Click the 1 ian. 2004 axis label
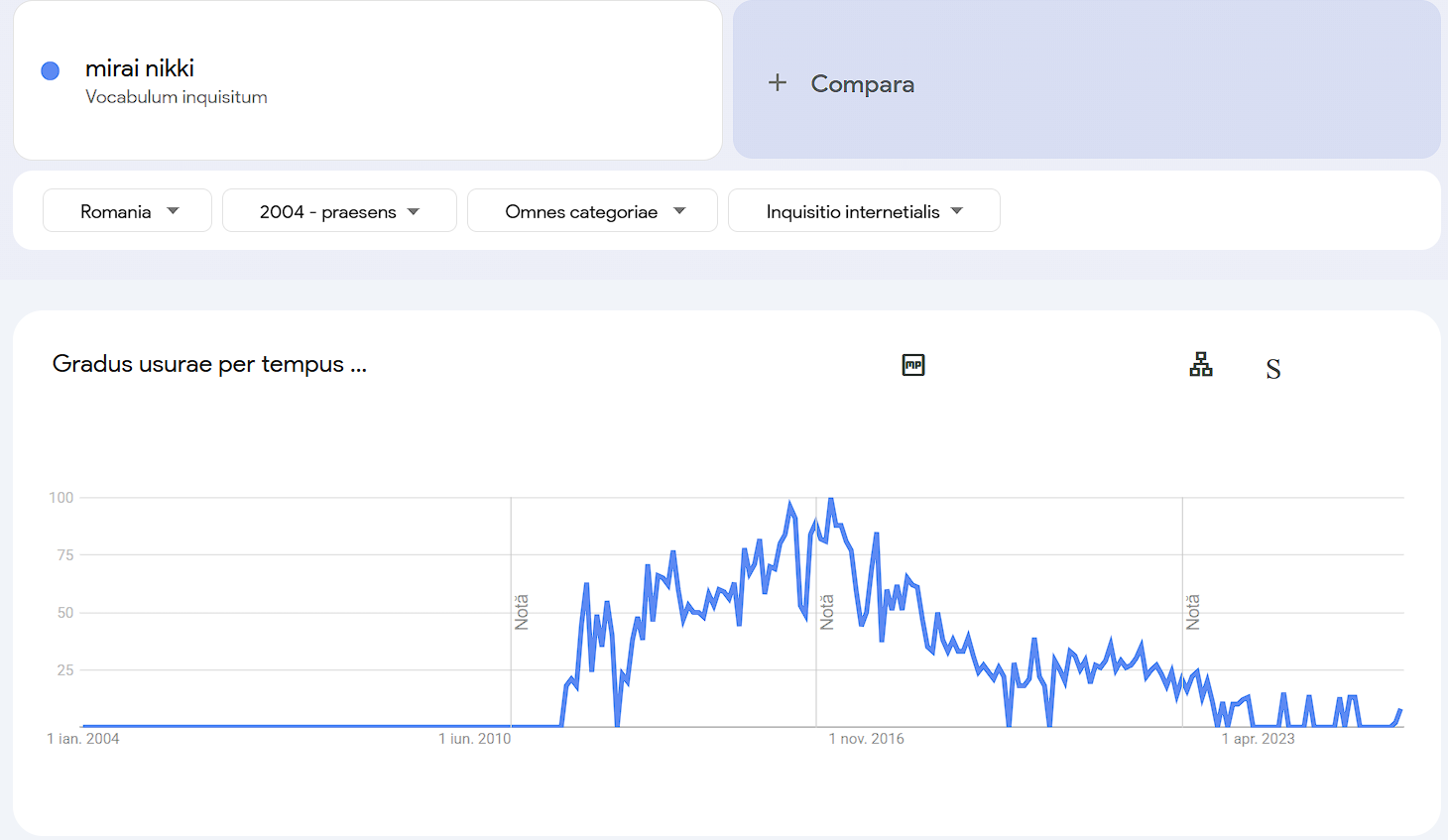Image resolution: width=1448 pixels, height=840 pixels. coord(83,739)
